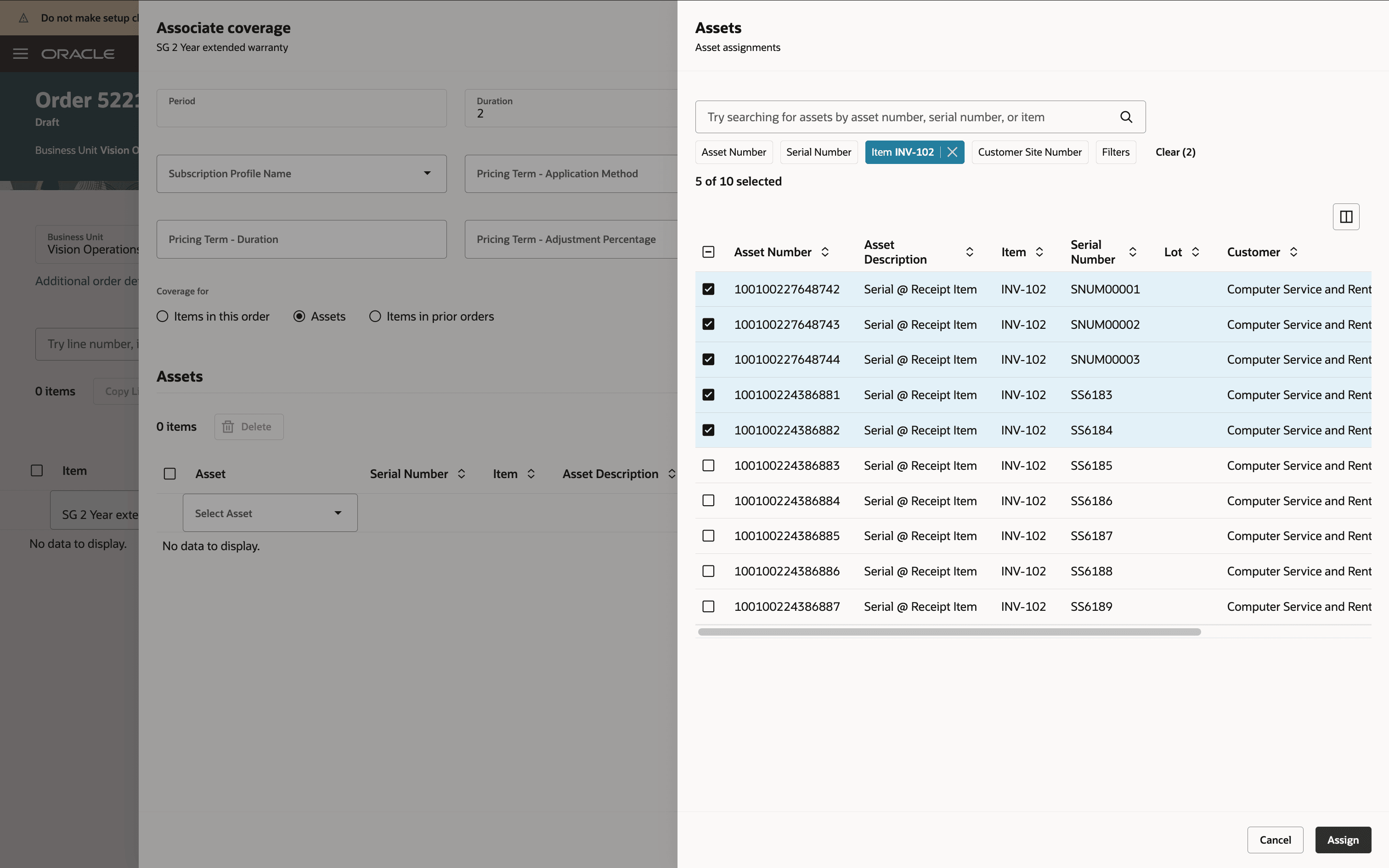Click the Cancel button

tap(1275, 840)
